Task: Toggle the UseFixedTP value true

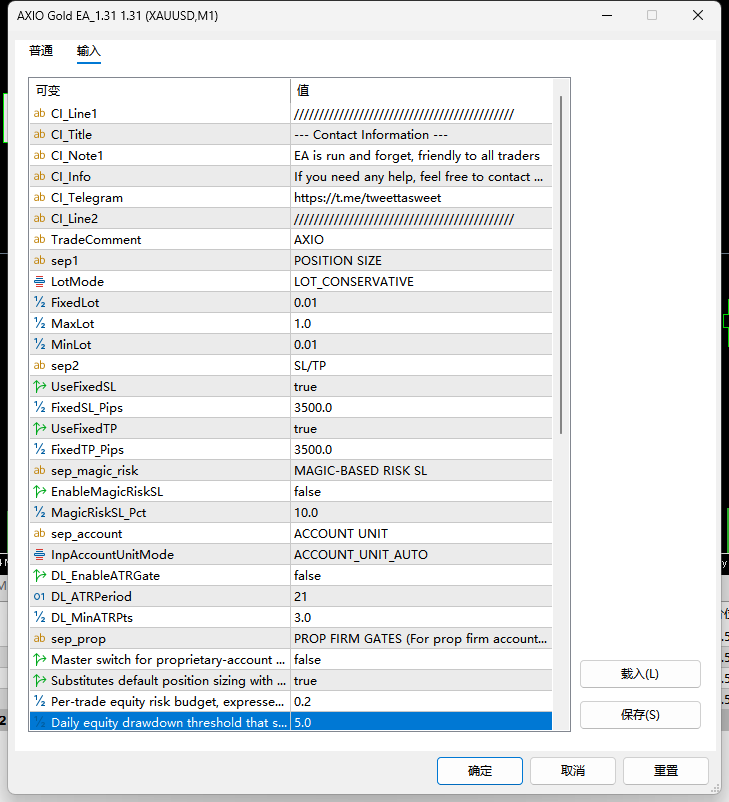Action: coord(421,429)
